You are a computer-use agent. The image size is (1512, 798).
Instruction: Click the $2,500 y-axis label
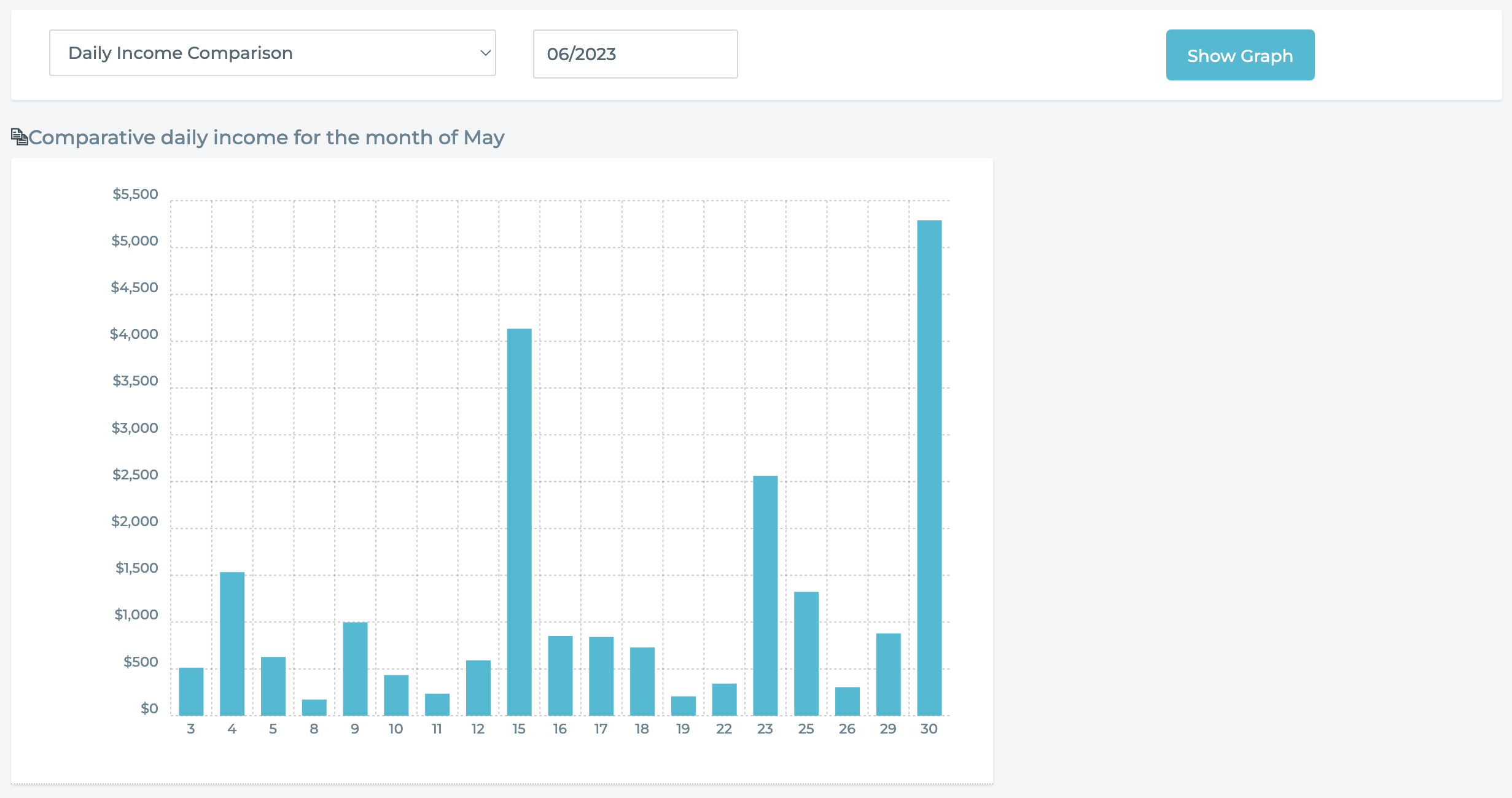(x=135, y=475)
